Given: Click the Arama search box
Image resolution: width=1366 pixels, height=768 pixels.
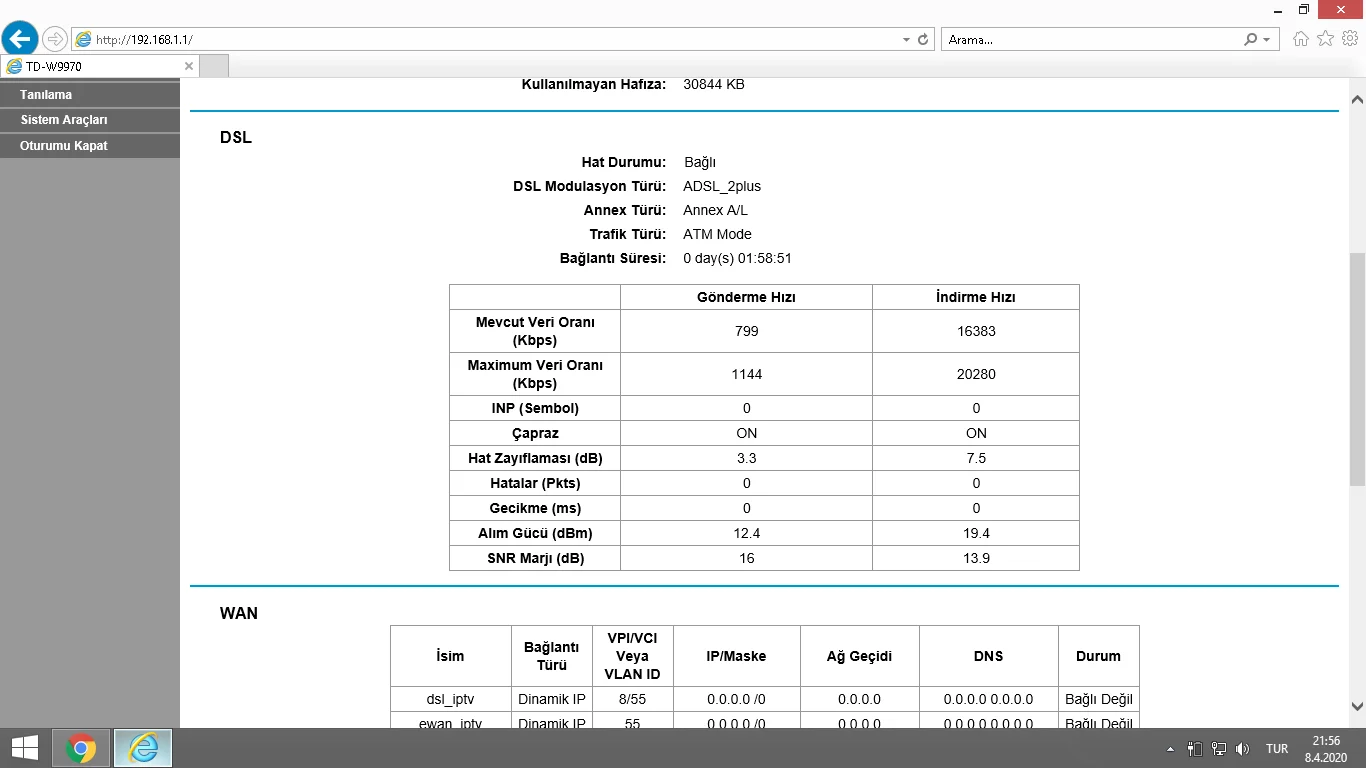Looking at the screenshot, I should click(1090, 40).
